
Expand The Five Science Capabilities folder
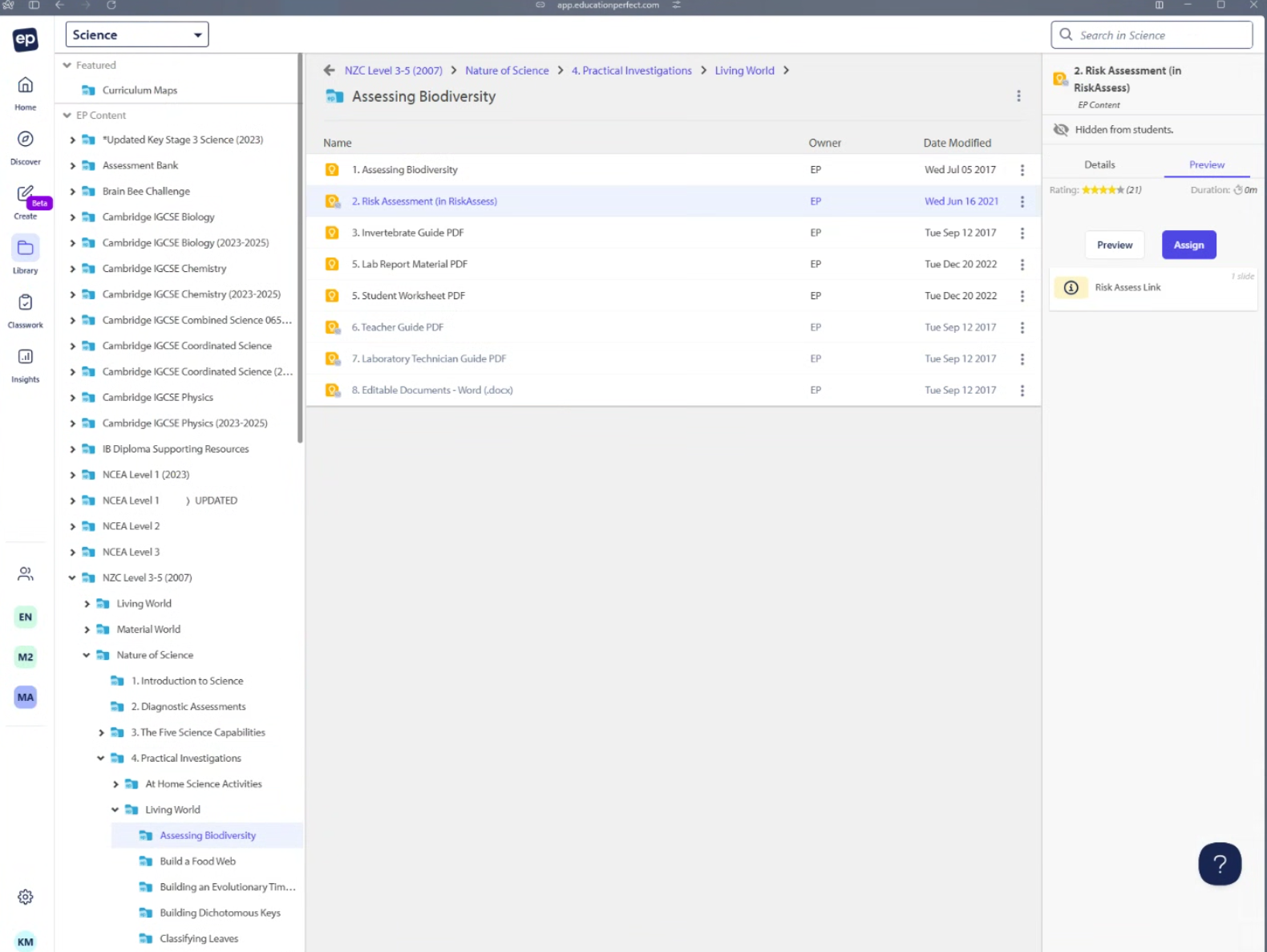(x=101, y=732)
